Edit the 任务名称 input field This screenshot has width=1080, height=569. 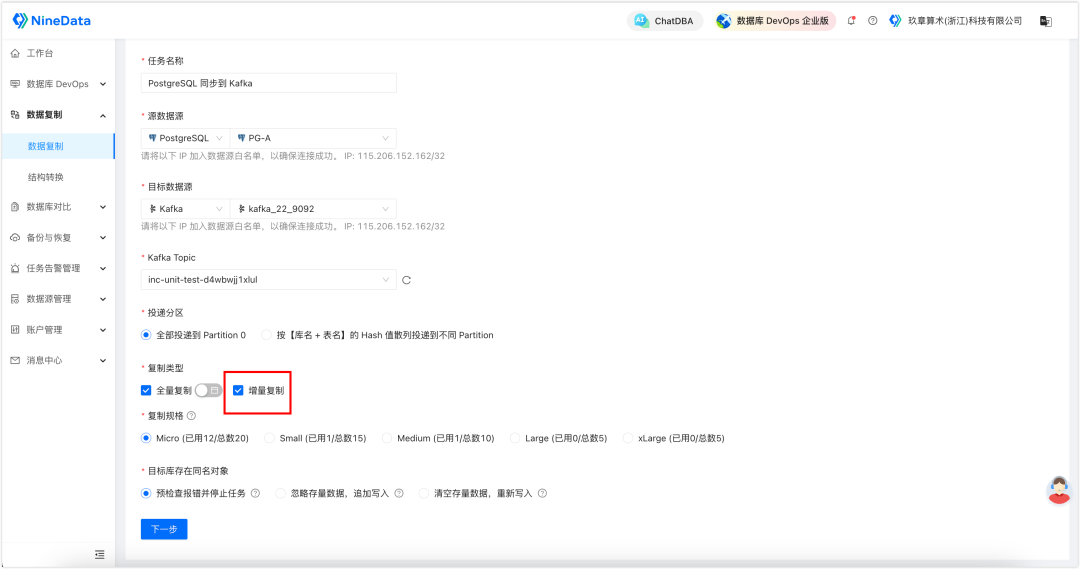click(269, 83)
